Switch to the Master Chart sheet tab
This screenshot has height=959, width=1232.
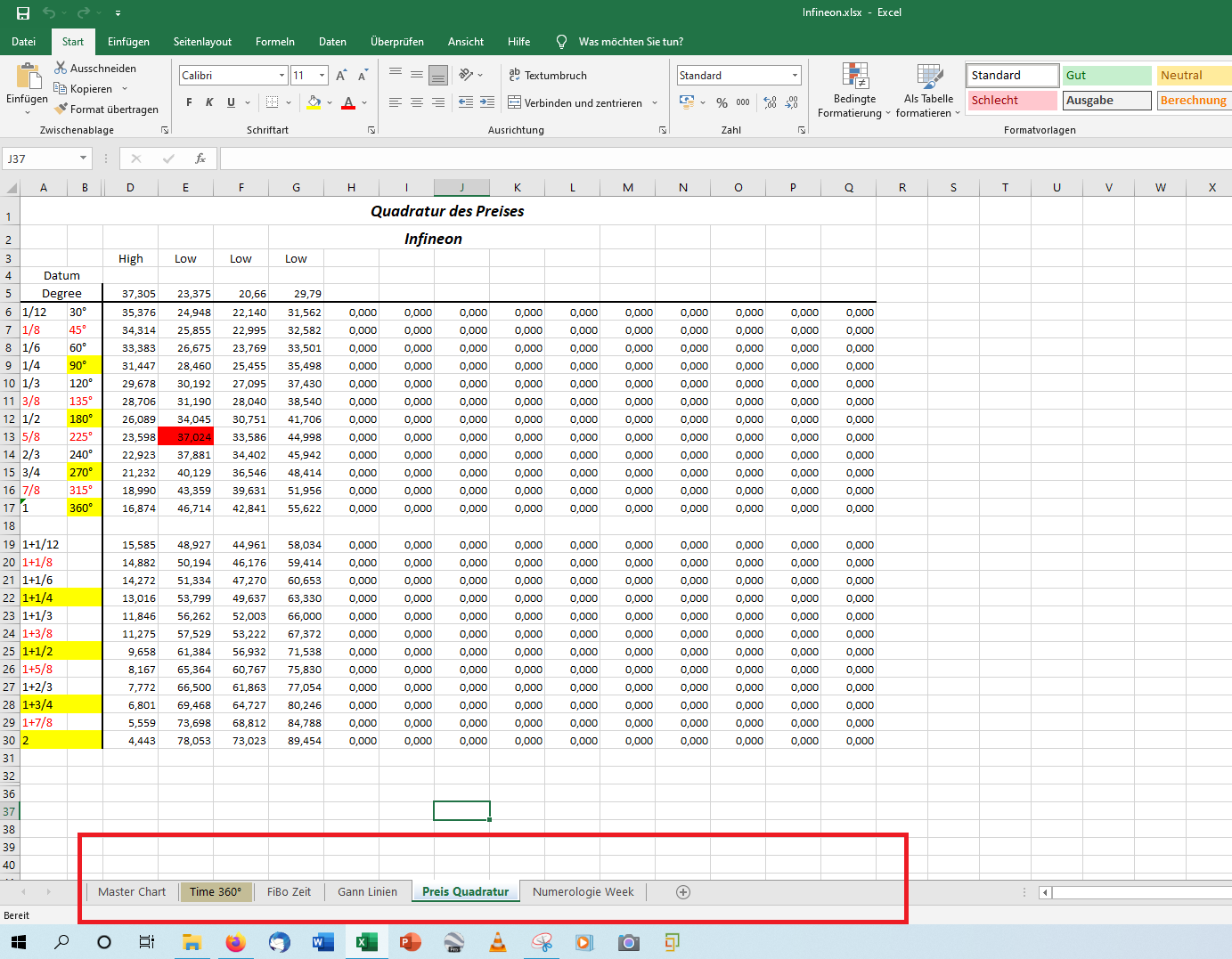coord(132,892)
